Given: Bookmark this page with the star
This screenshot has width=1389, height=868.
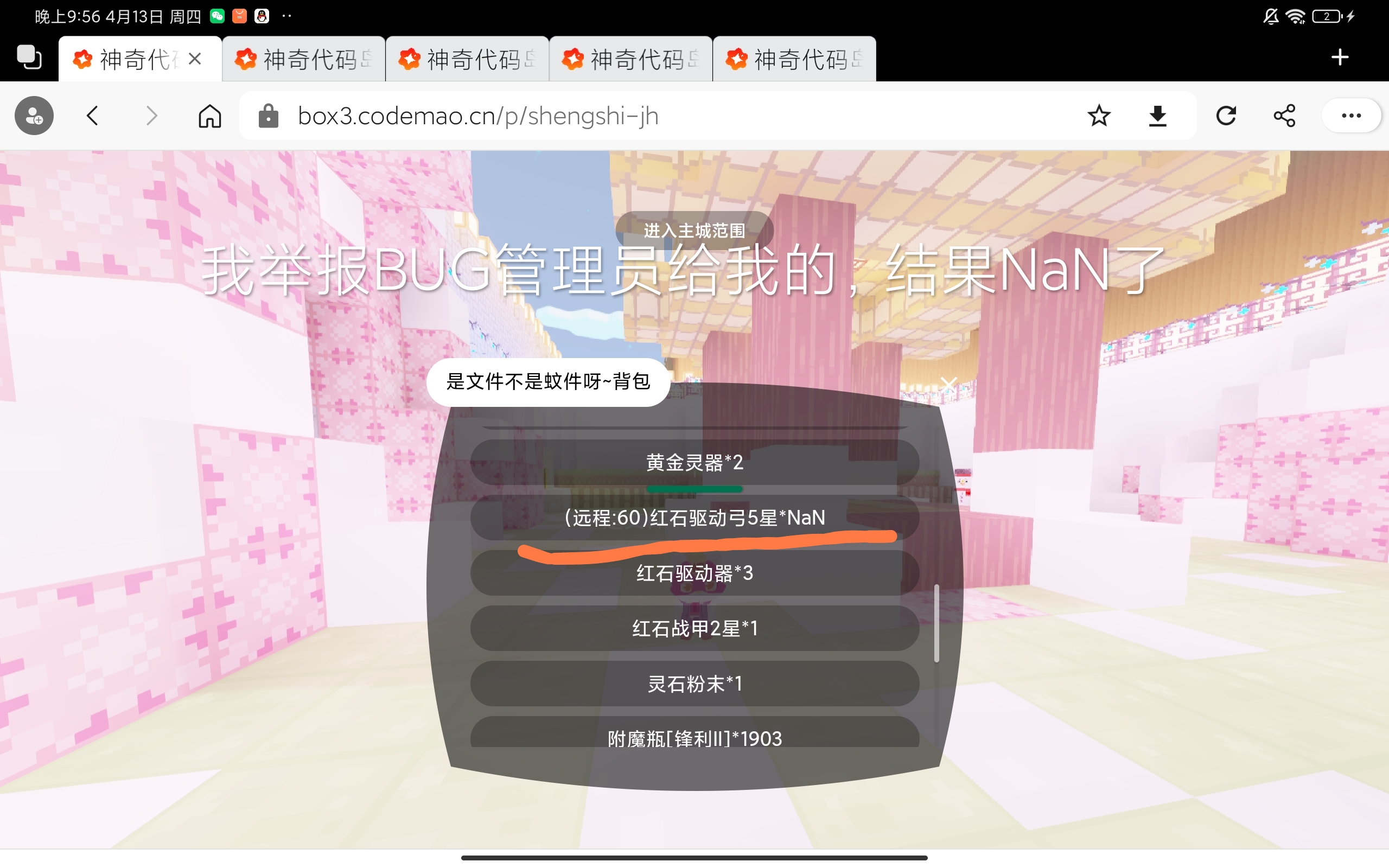Looking at the screenshot, I should pyautogui.click(x=1099, y=116).
